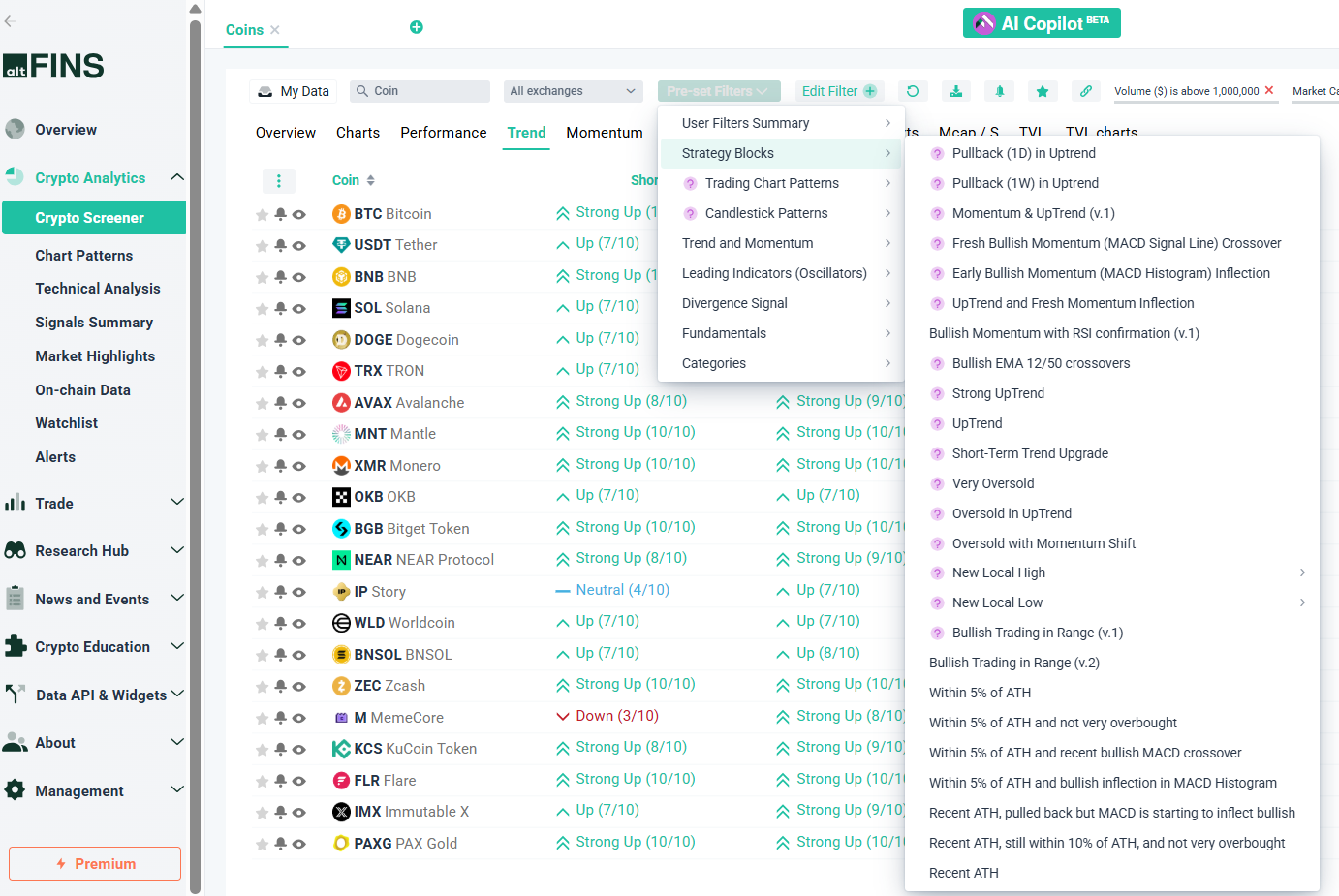Open a new tab with plus icon
Screen dimensions: 1339x896
click(417, 27)
